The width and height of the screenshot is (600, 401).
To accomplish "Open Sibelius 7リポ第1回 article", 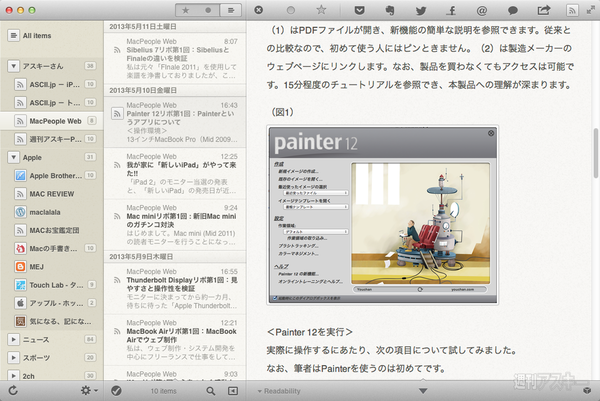I will pyautogui.click(x=175, y=59).
